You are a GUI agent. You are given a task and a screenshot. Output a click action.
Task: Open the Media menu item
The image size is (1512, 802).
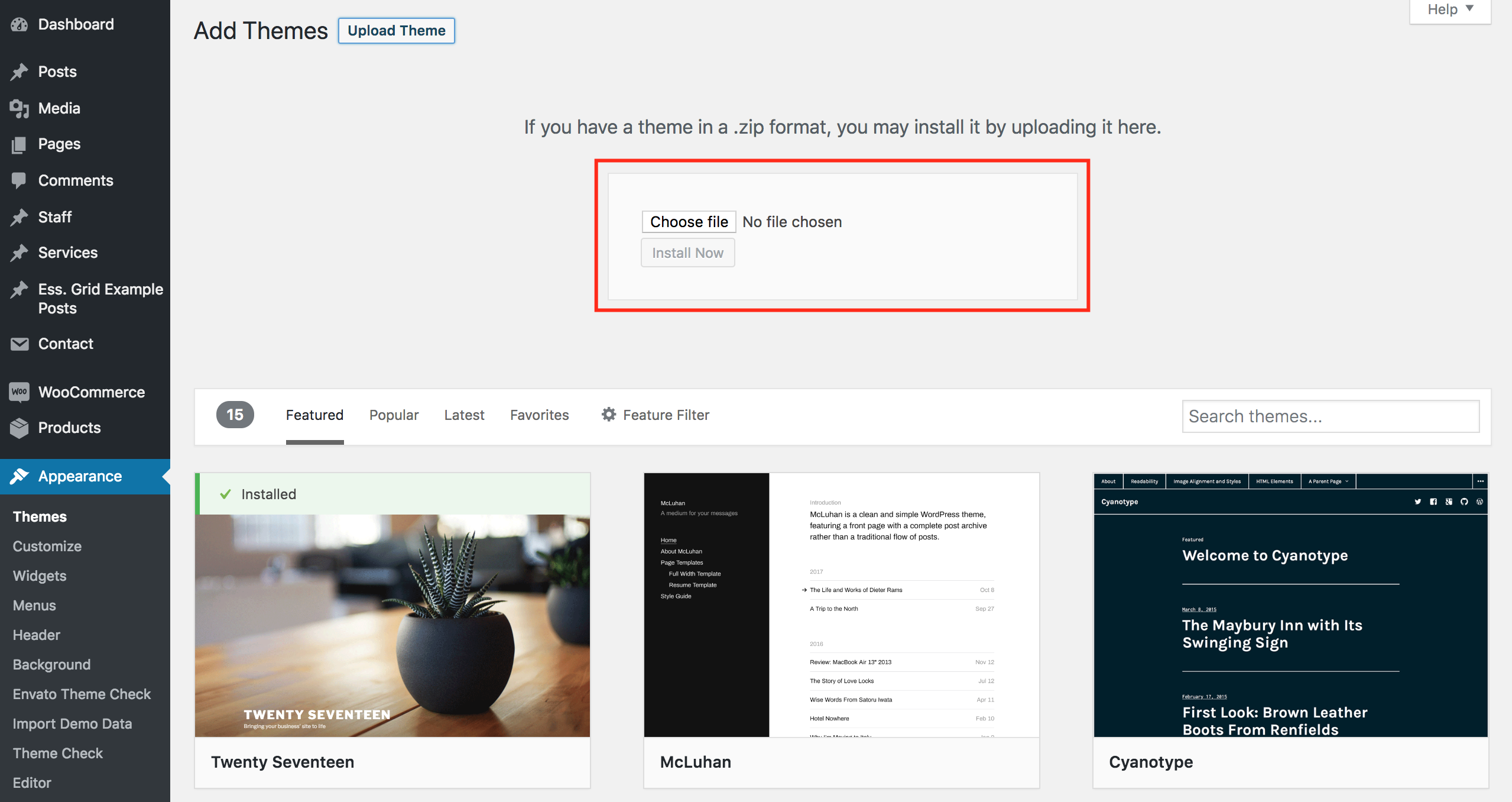[x=85, y=108]
